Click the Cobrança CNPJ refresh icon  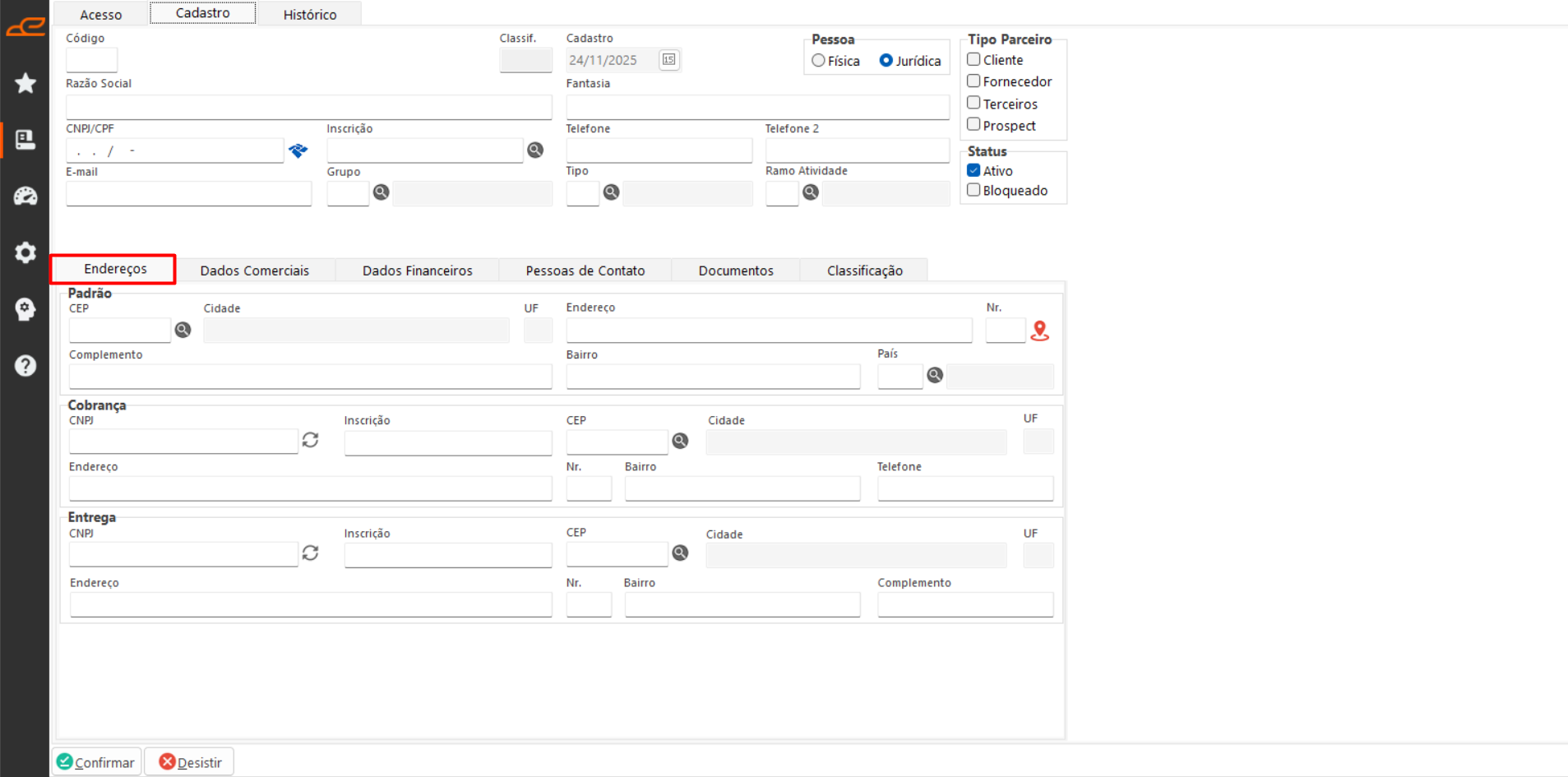click(310, 441)
